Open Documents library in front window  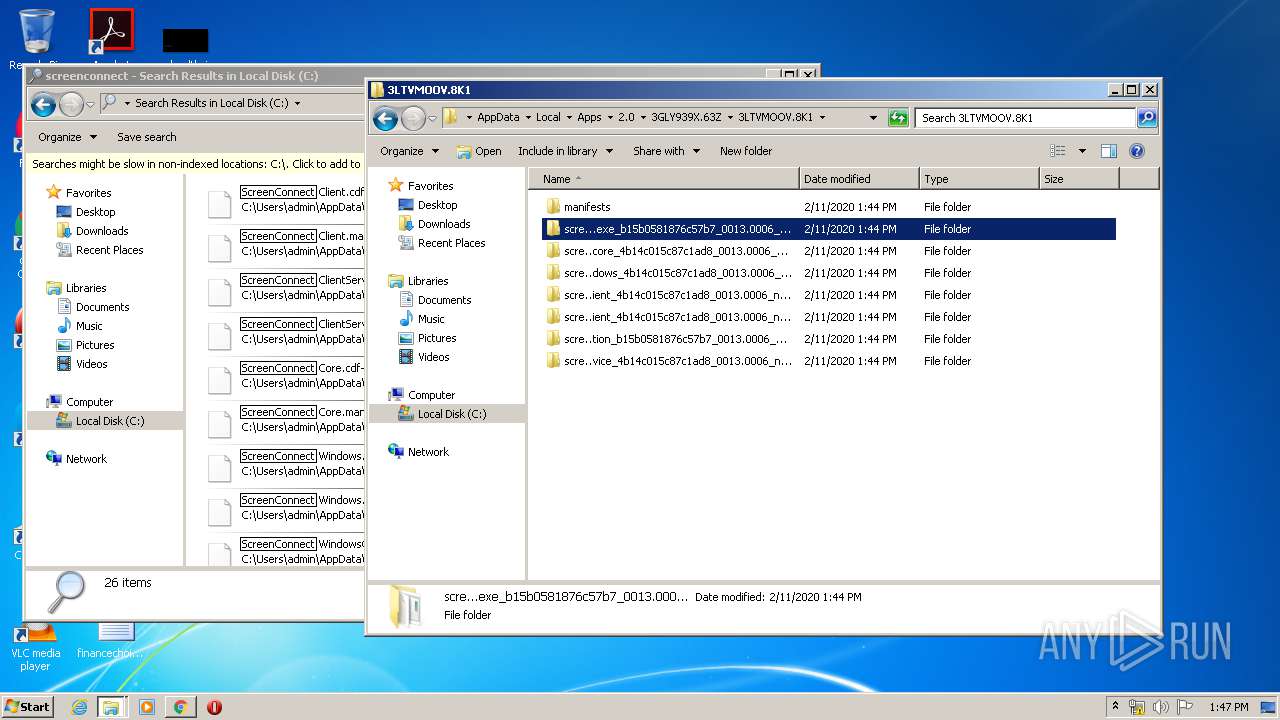click(x=444, y=300)
